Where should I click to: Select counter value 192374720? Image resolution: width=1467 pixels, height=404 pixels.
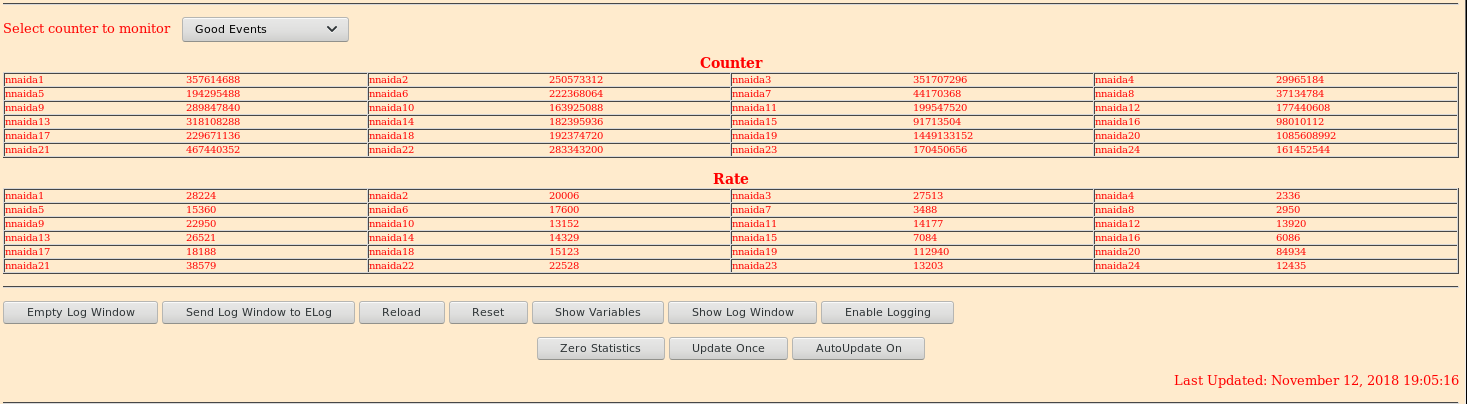tap(576, 136)
